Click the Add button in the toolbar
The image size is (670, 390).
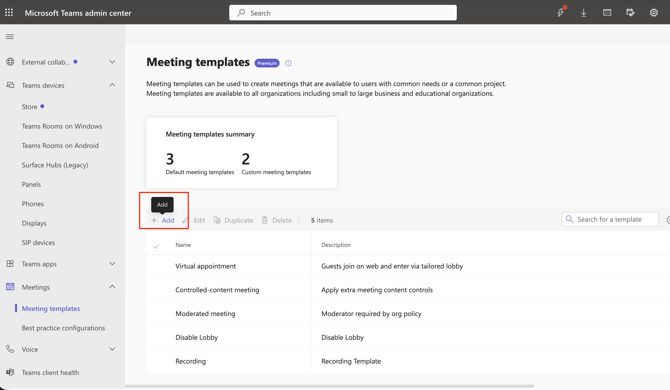click(x=163, y=220)
